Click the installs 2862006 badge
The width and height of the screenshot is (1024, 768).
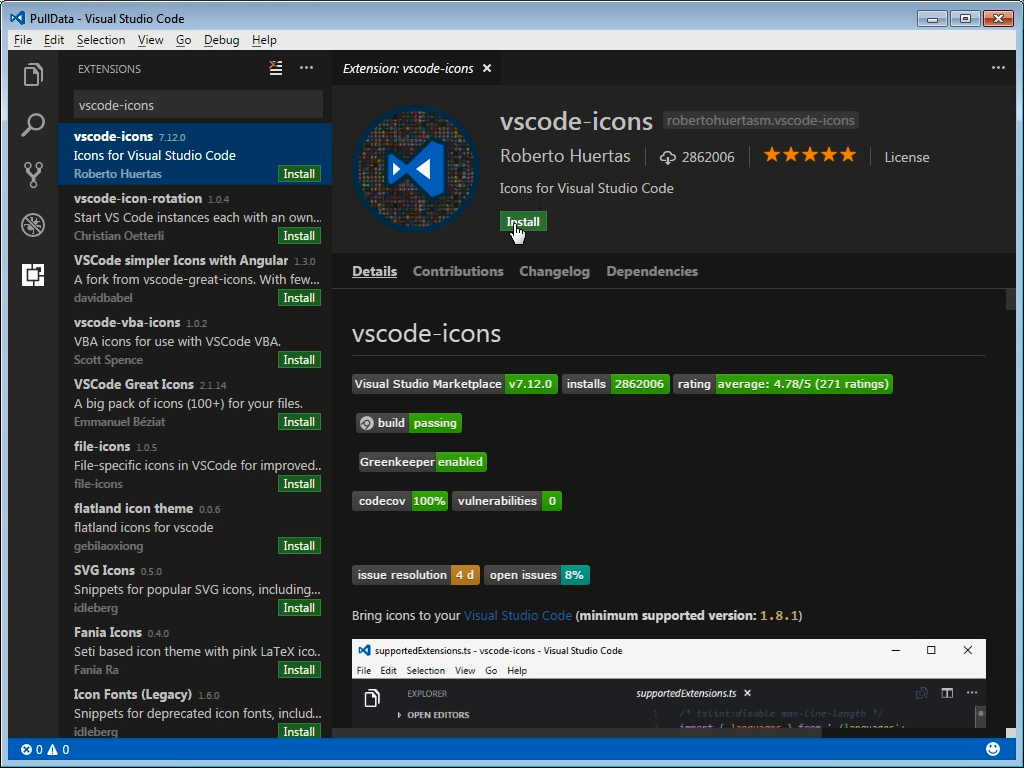[615, 384]
